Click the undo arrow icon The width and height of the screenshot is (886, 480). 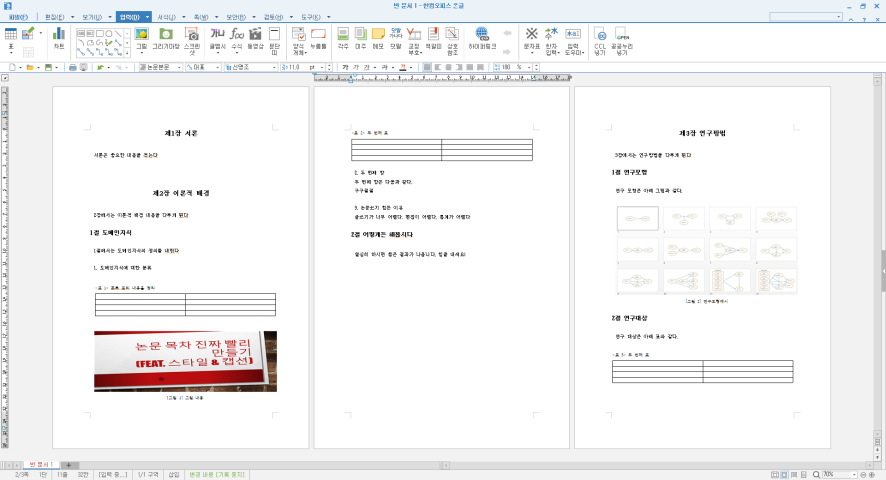point(100,67)
